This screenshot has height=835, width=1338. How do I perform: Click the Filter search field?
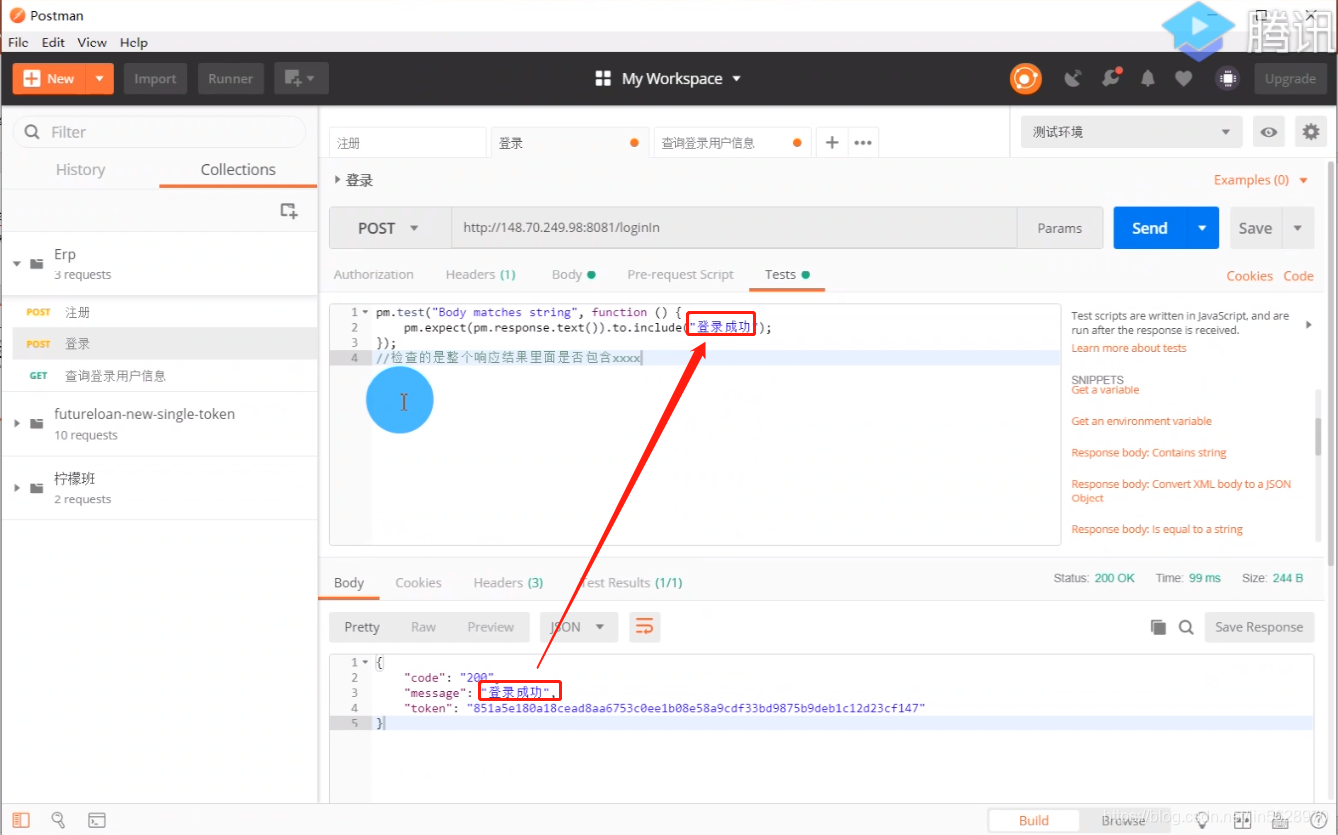click(x=159, y=132)
